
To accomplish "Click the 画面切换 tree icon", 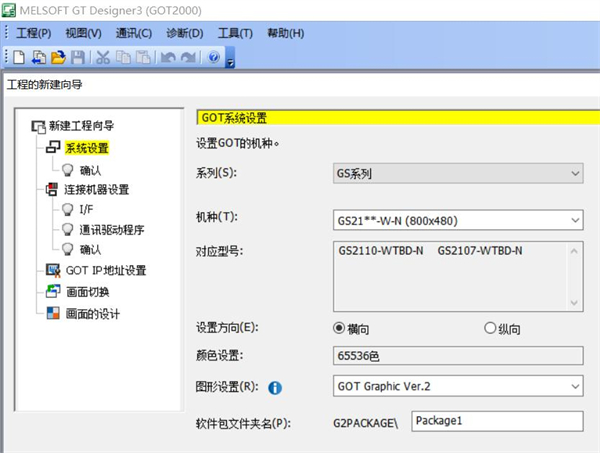I will 53,291.
